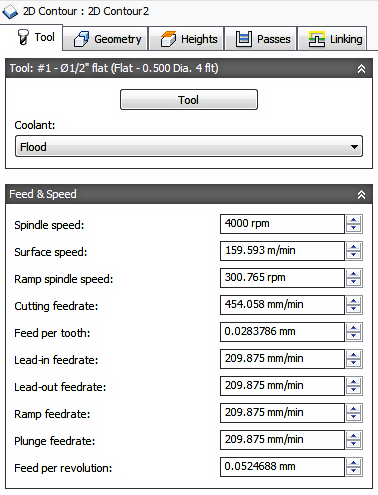This screenshot has width=378, height=495.
Task: Increase Feed per tooth with stepper
Action: click(x=354, y=328)
